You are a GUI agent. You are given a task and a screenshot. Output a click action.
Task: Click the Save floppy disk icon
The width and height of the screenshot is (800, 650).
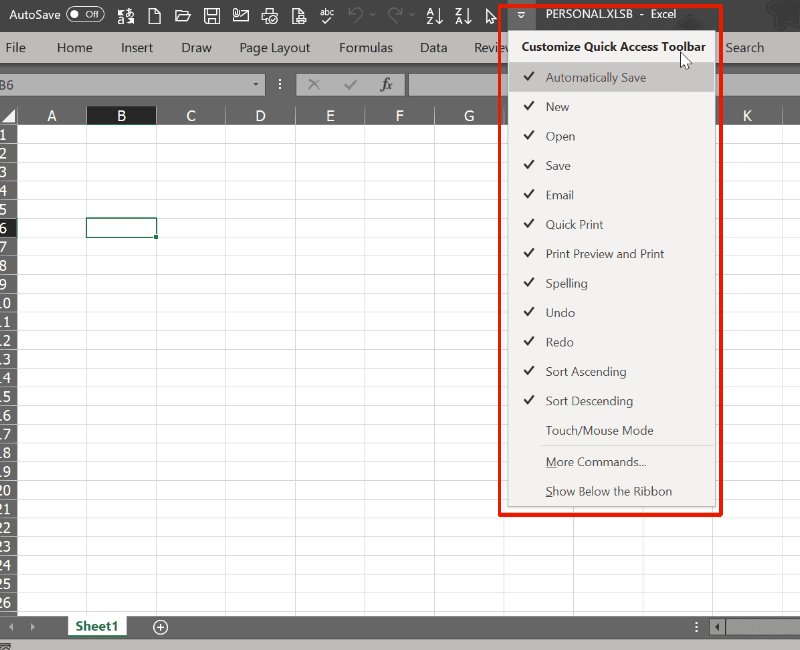[212, 16]
